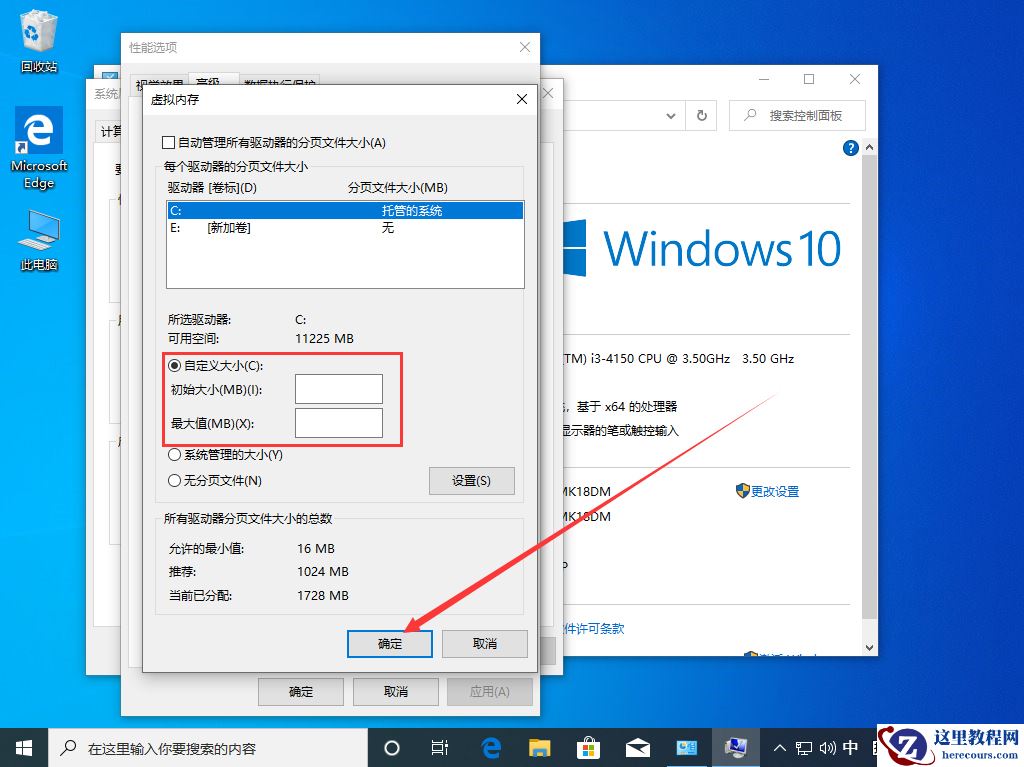
Task: Click the Cortana circle icon on the taskbar
Action: pyautogui.click(x=392, y=747)
